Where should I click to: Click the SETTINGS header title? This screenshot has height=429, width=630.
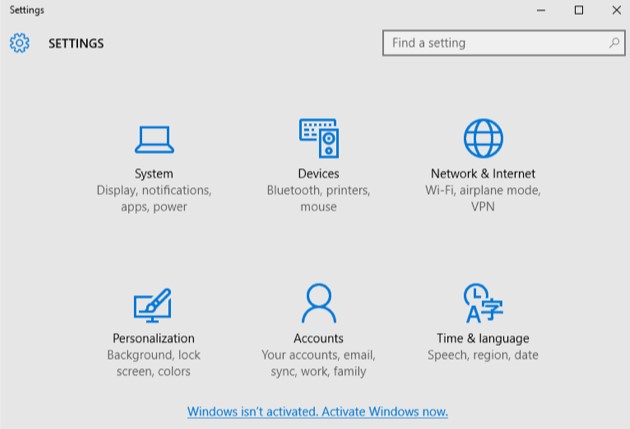(x=76, y=43)
